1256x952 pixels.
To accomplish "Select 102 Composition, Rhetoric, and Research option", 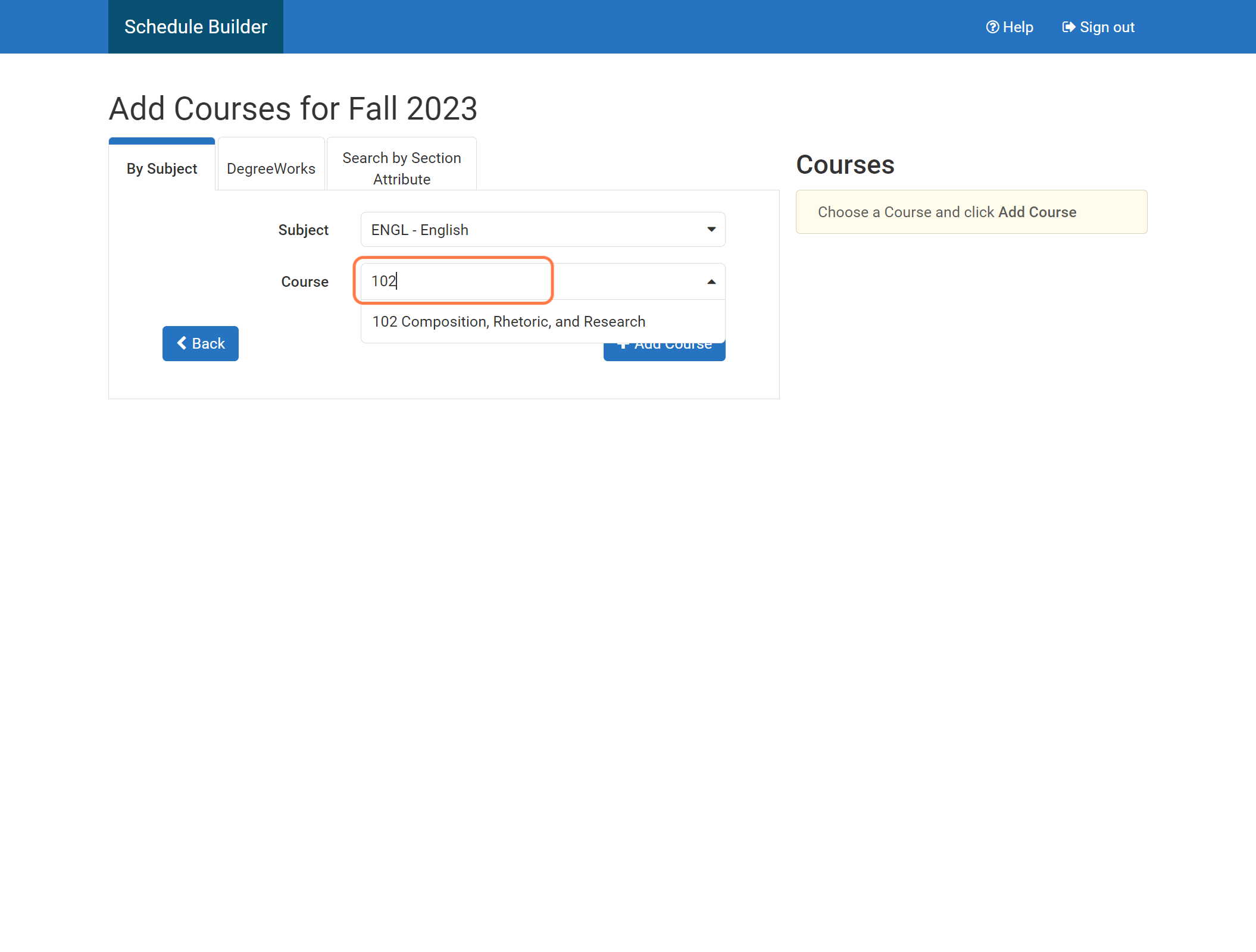I will [543, 321].
